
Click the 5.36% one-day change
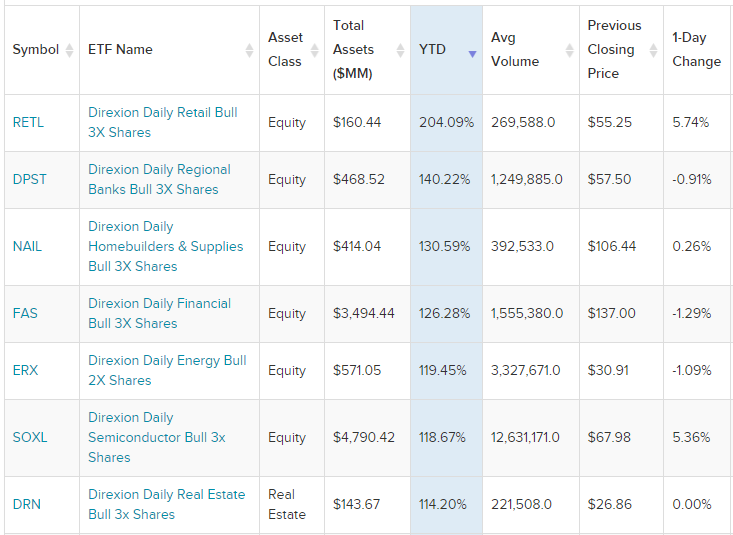(691, 438)
